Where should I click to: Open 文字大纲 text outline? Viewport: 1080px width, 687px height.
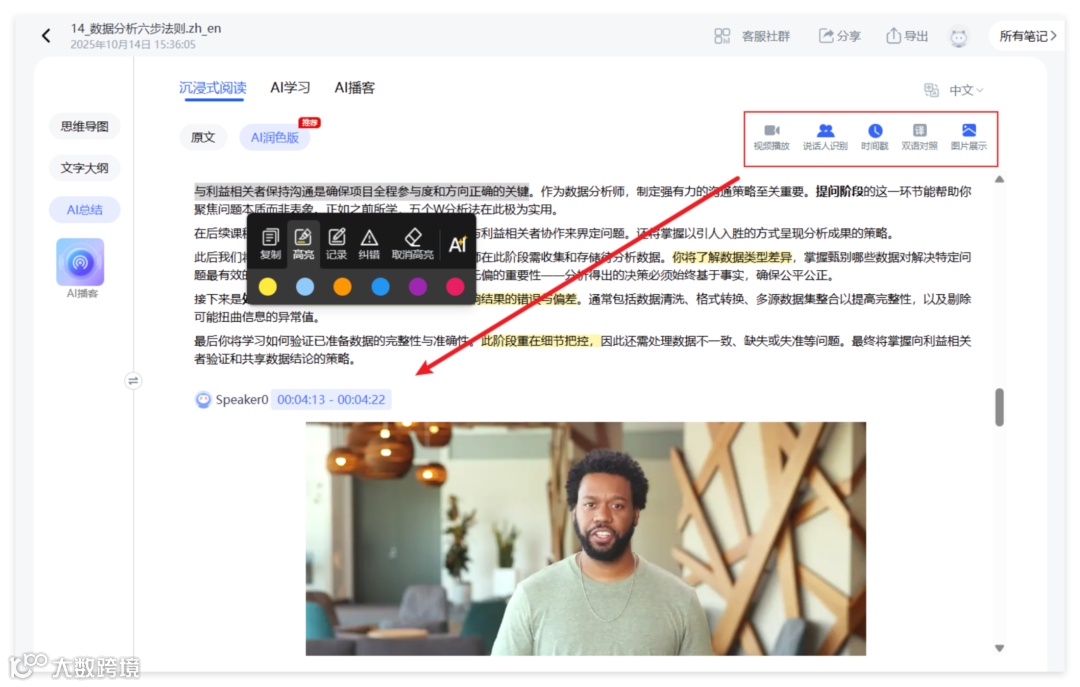coord(85,167)
